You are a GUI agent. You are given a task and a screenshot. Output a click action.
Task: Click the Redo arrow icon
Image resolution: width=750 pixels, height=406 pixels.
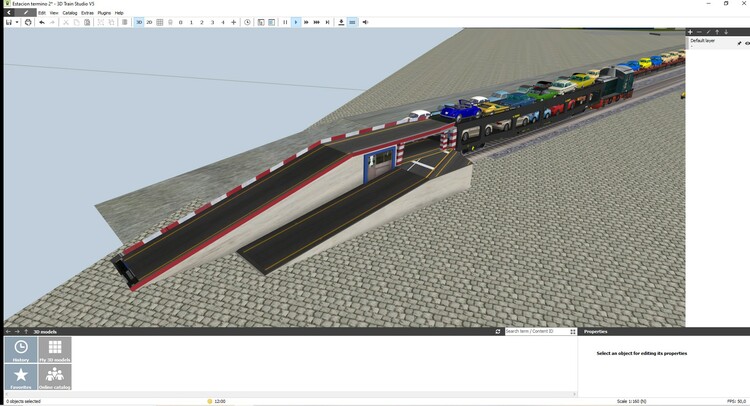[53, 22]
